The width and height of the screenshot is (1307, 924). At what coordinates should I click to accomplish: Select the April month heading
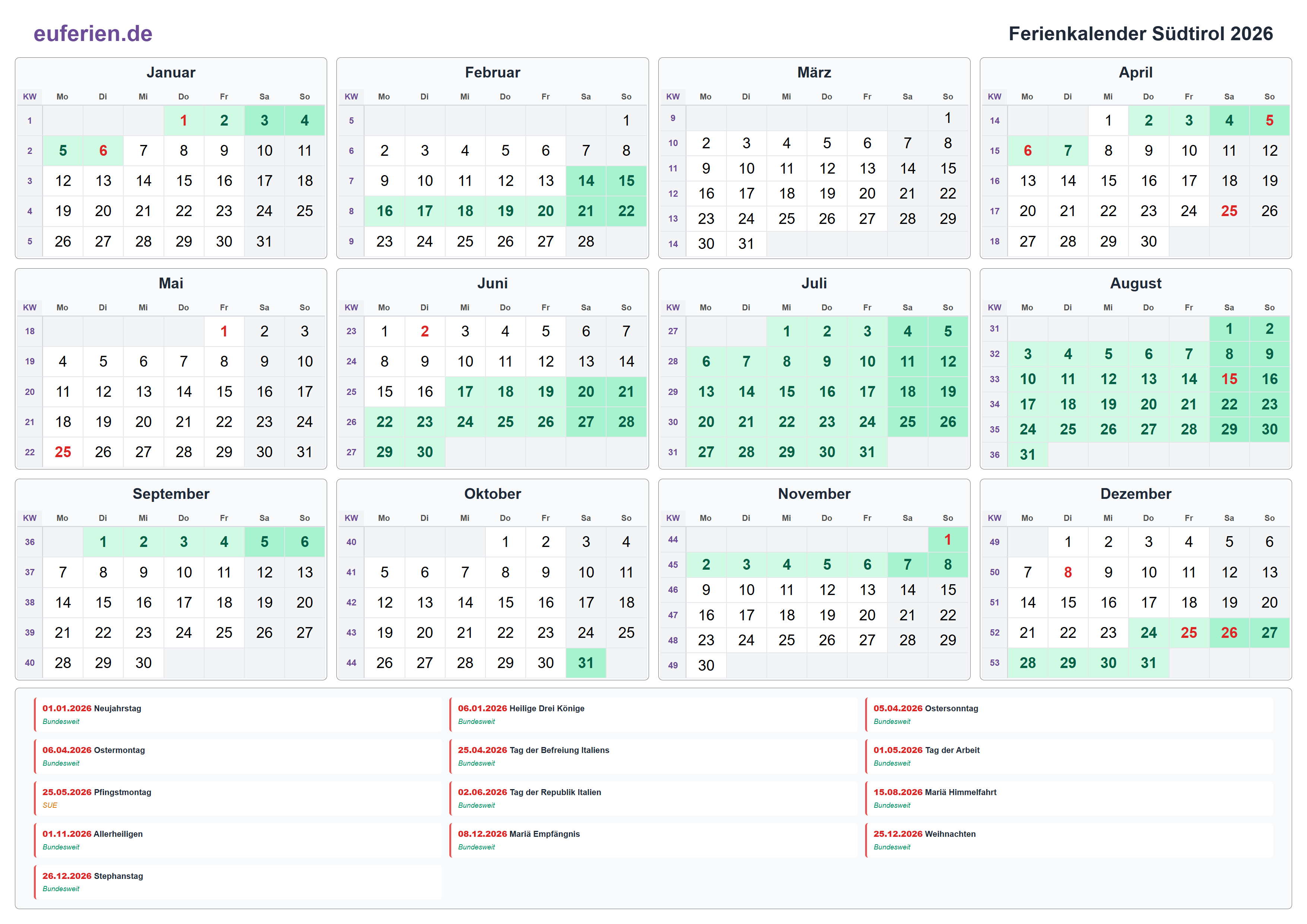[x=1136, y=72]
